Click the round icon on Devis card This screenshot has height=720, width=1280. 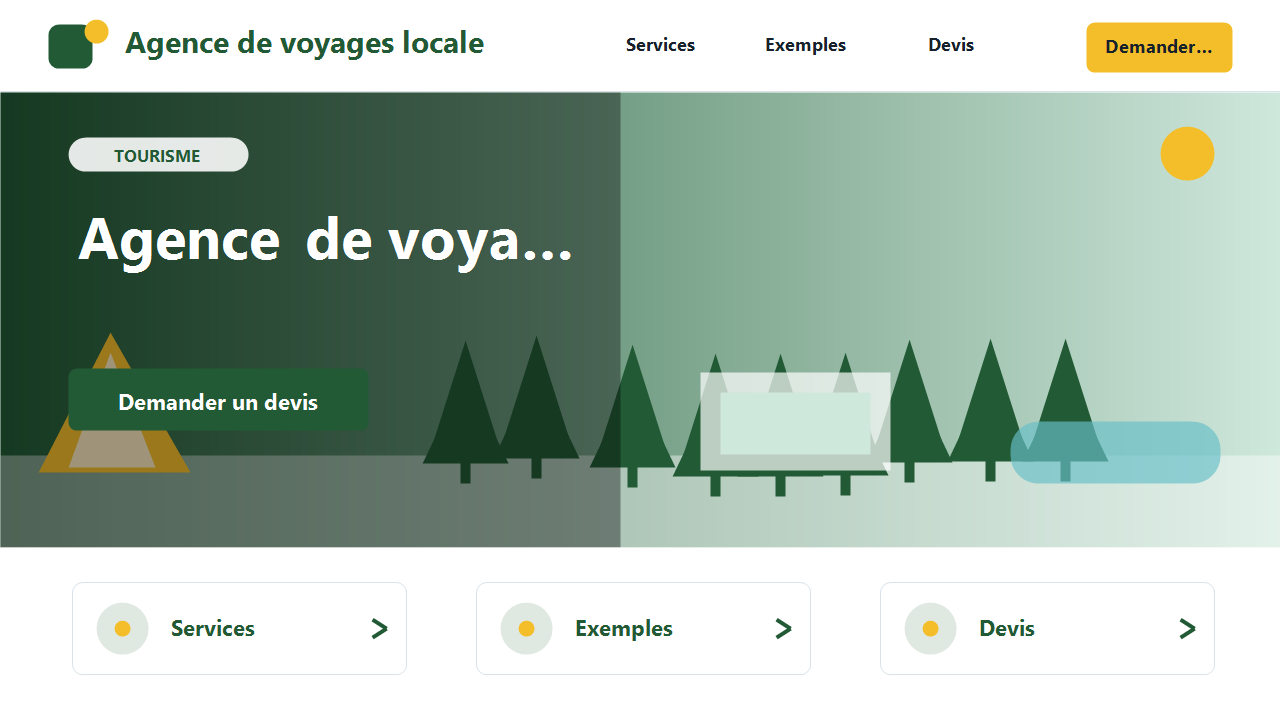[931, 629]
